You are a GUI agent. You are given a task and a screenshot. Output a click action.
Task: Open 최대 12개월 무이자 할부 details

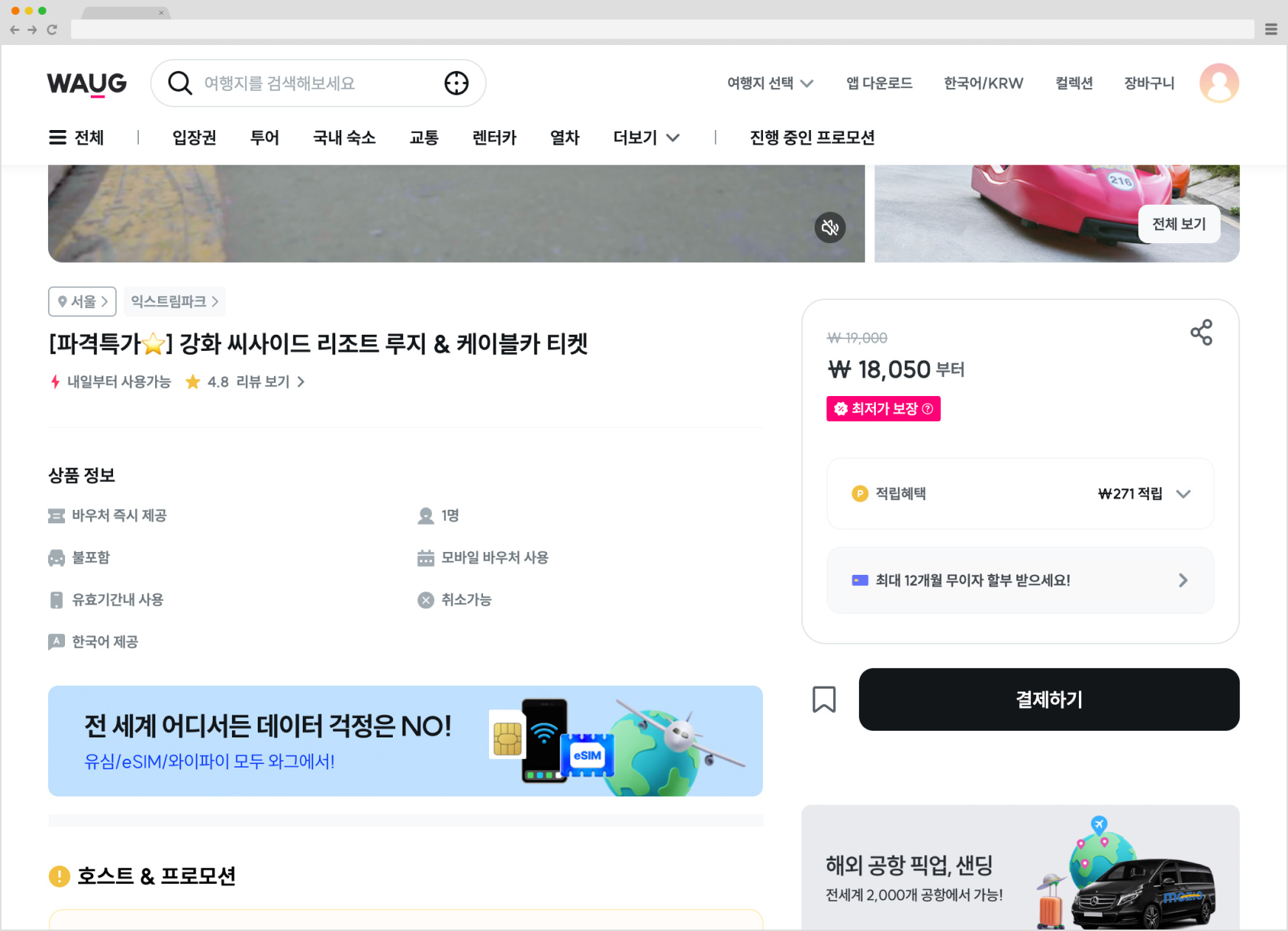(1020, 580)
